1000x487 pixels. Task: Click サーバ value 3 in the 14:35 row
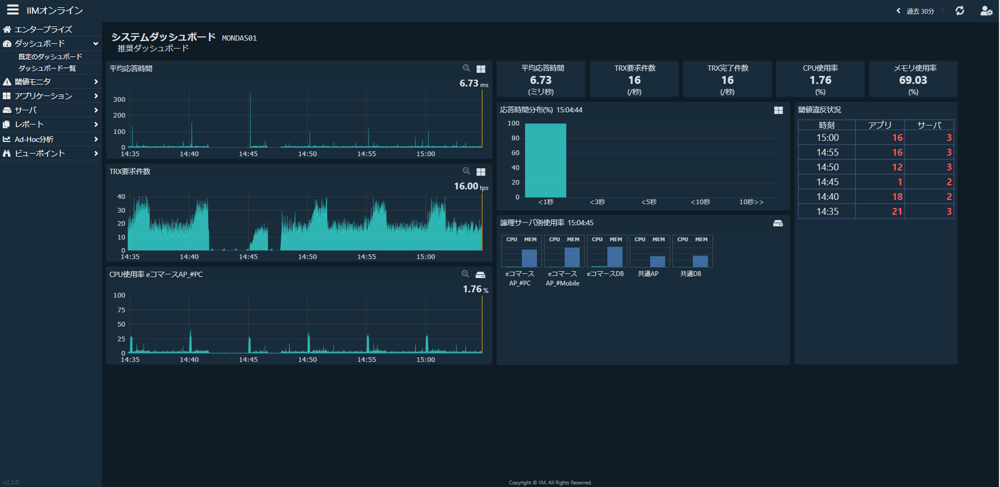949,212
